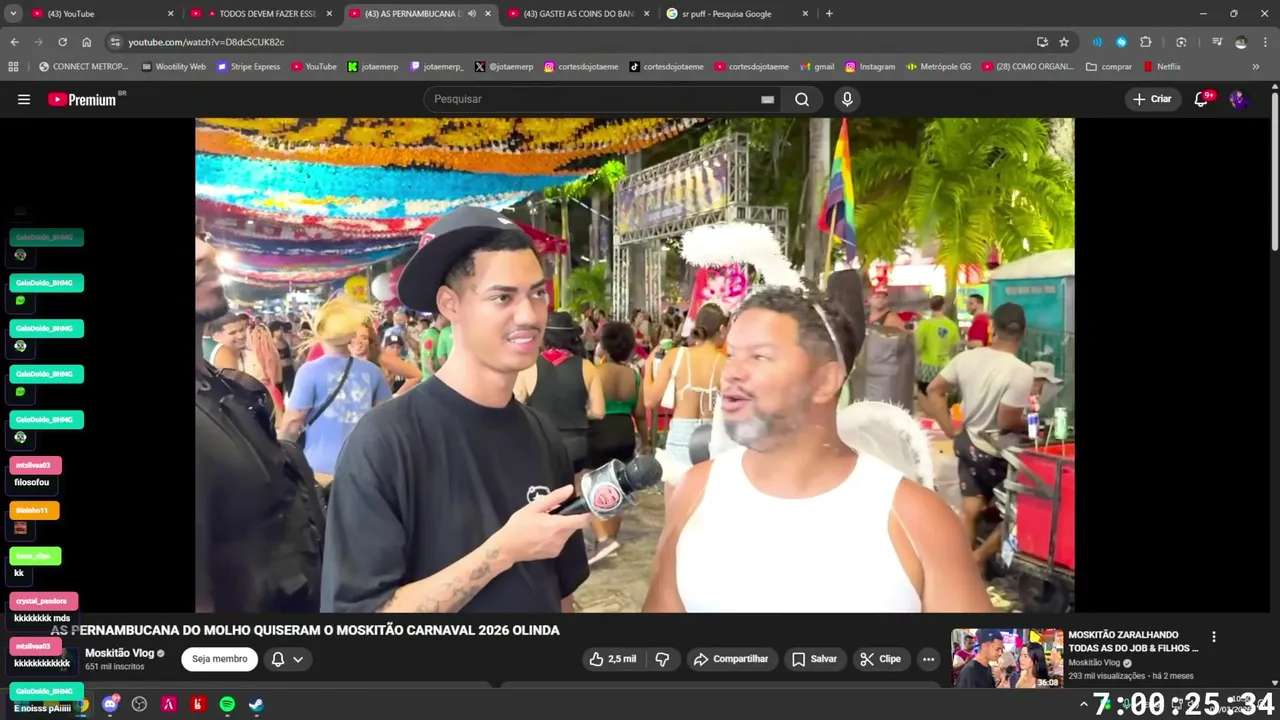Open CONNECT METROP... bookmark
The height and width of the screenshot is (720, 1280).
(83, 67)
